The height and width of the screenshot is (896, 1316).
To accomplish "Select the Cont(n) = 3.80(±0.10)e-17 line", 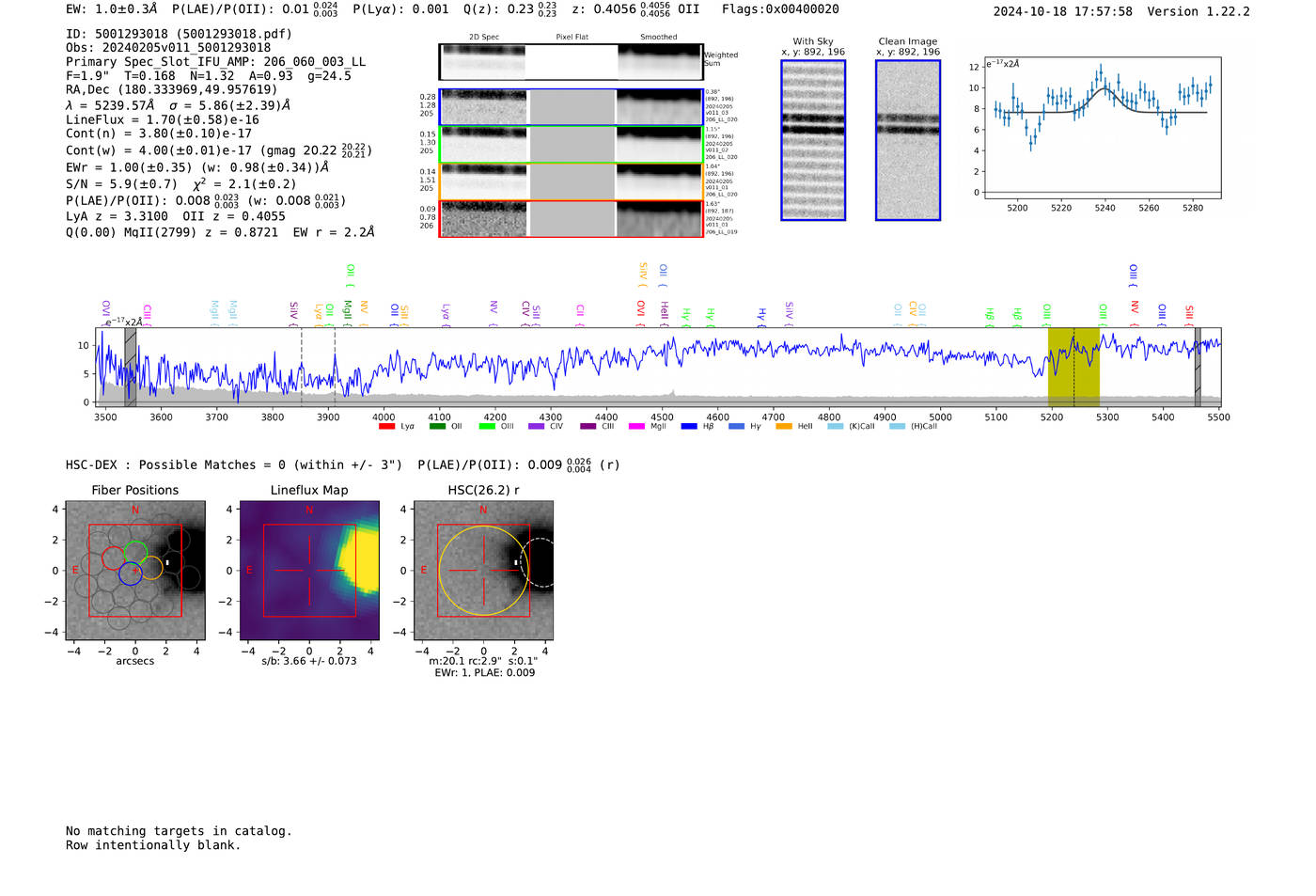I will (x=159, y=134).
